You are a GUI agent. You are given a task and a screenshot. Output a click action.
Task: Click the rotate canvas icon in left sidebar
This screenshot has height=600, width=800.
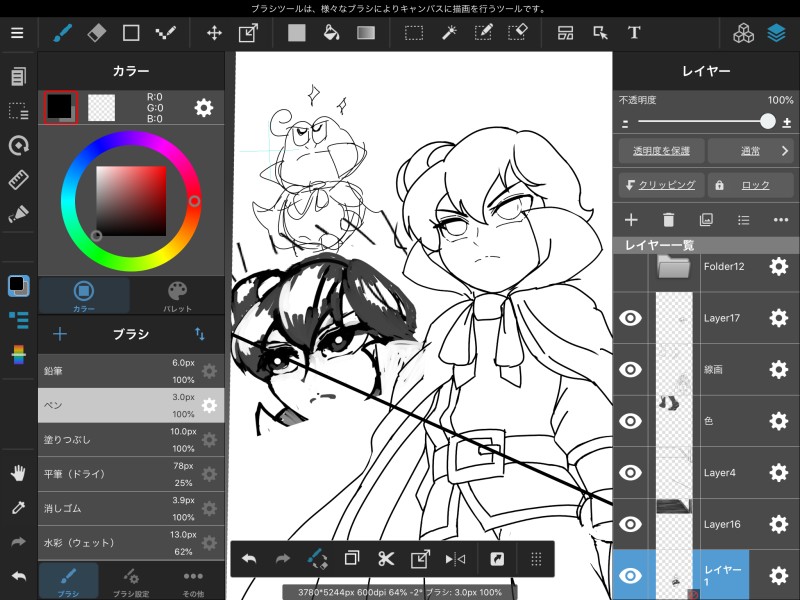click(18, 145)
